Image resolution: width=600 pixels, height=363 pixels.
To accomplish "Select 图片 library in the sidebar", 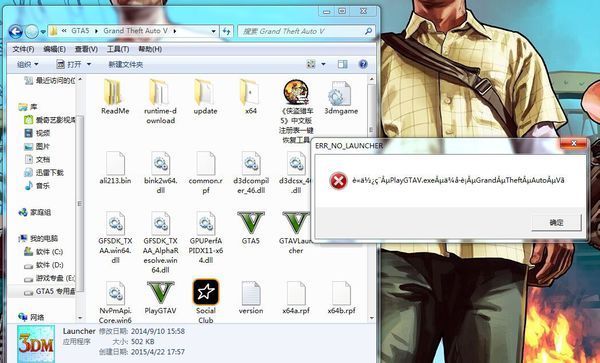I will pyautogui.click(x=38, y=147).
